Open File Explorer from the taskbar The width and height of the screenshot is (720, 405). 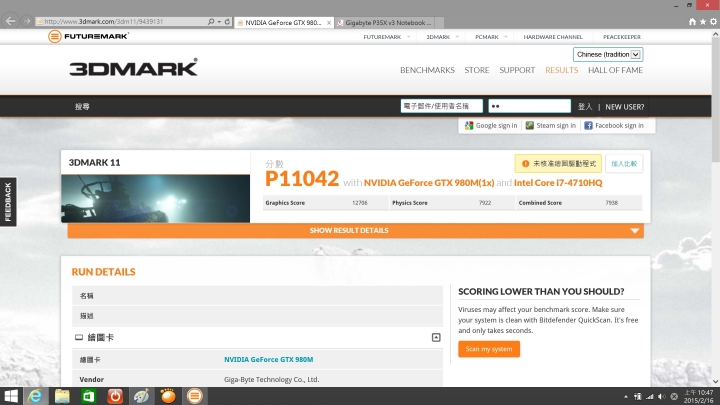tap(62, 396)
